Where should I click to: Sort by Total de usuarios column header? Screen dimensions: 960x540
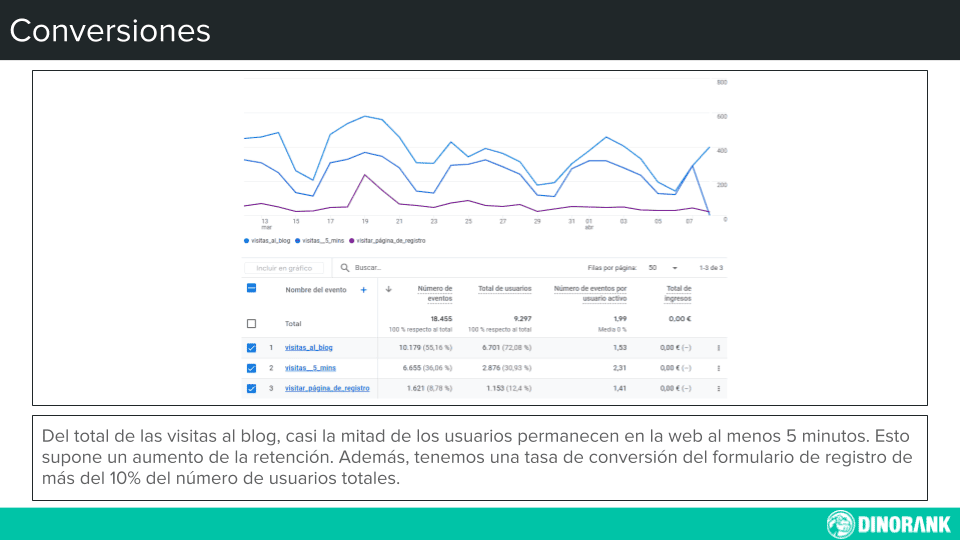click(x=504, y=288)
